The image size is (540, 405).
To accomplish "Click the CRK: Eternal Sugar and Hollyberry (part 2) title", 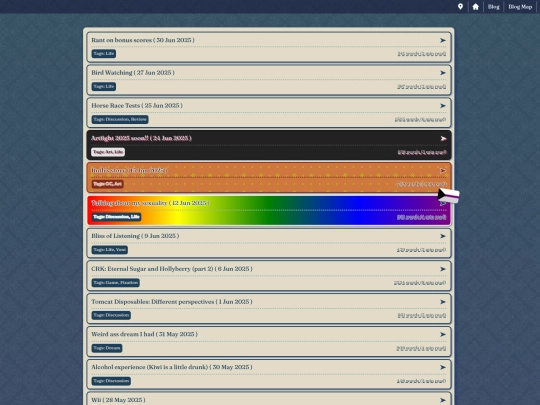I will point(172,269).
